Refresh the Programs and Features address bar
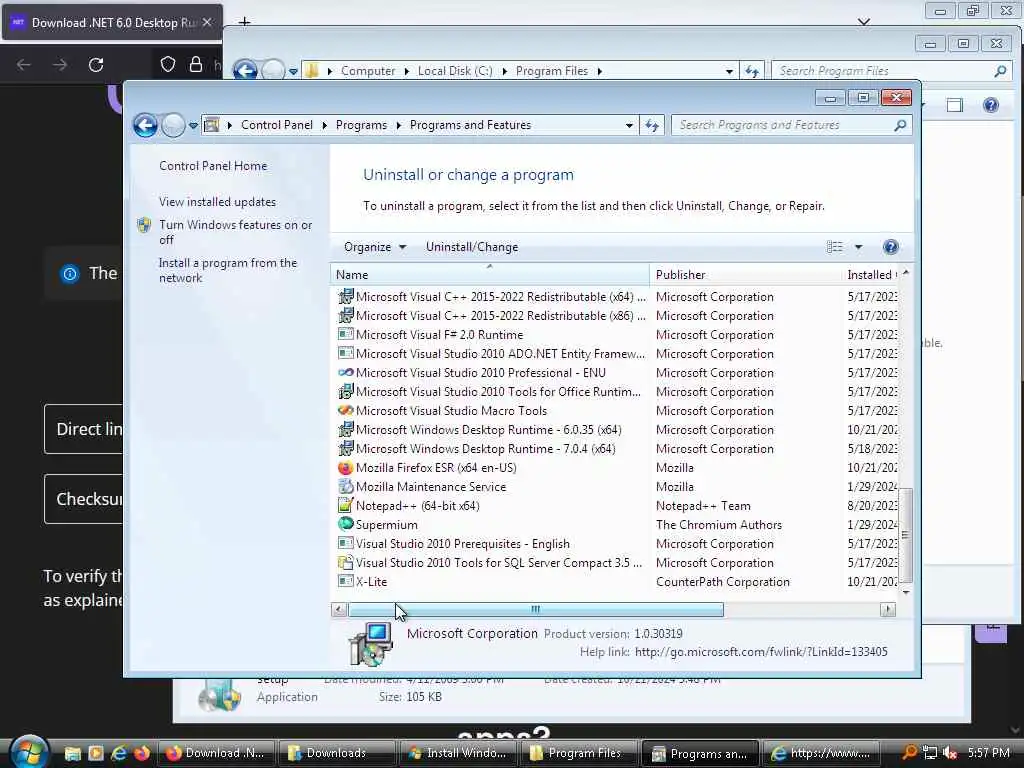 [x=652, y=125]
